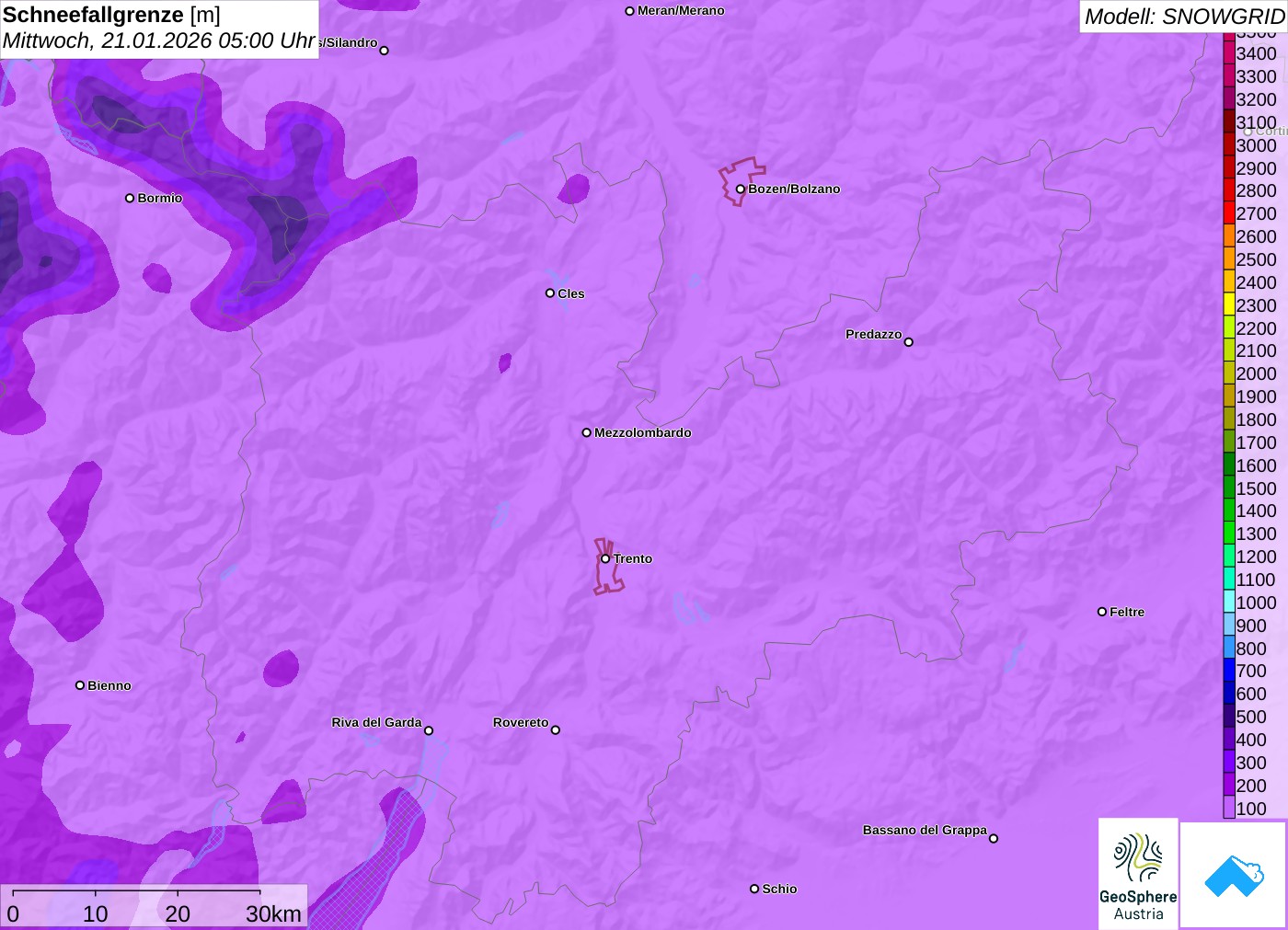1288x930 pixels.
Task: Click the 3400 legend value
Action: [x=1256, y=53]
